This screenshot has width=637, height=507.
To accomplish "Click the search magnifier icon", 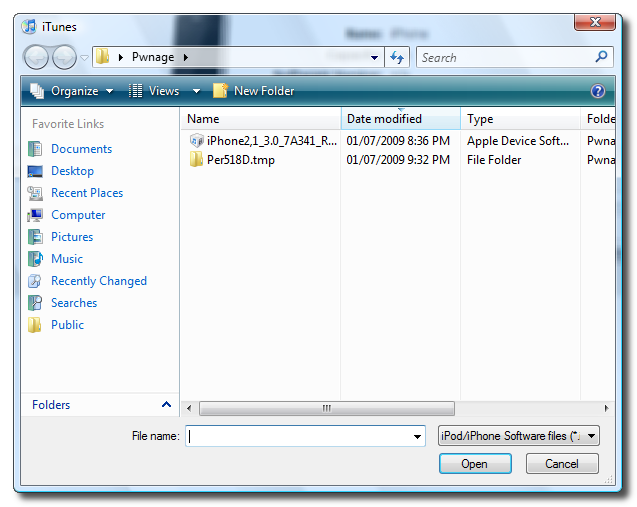I will tap(601, 56).
